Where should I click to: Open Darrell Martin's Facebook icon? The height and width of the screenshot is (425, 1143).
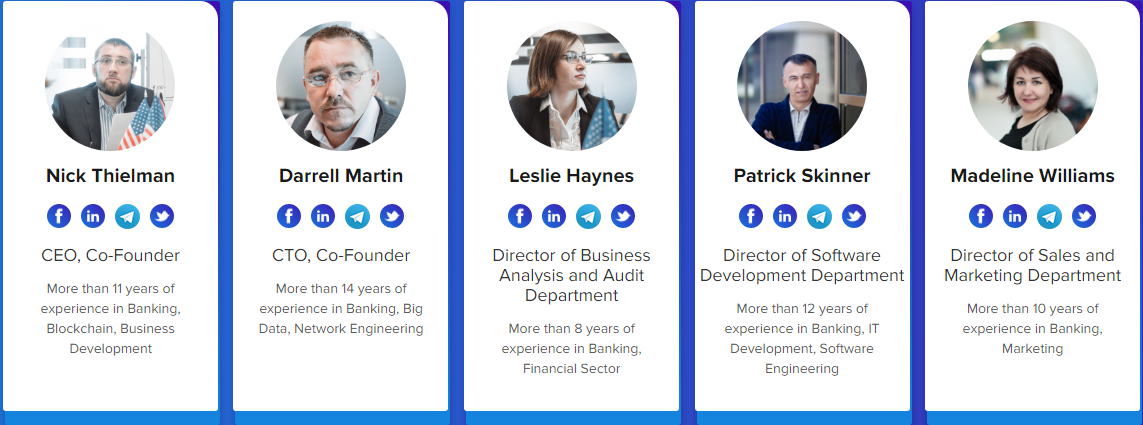coord(289,216)
